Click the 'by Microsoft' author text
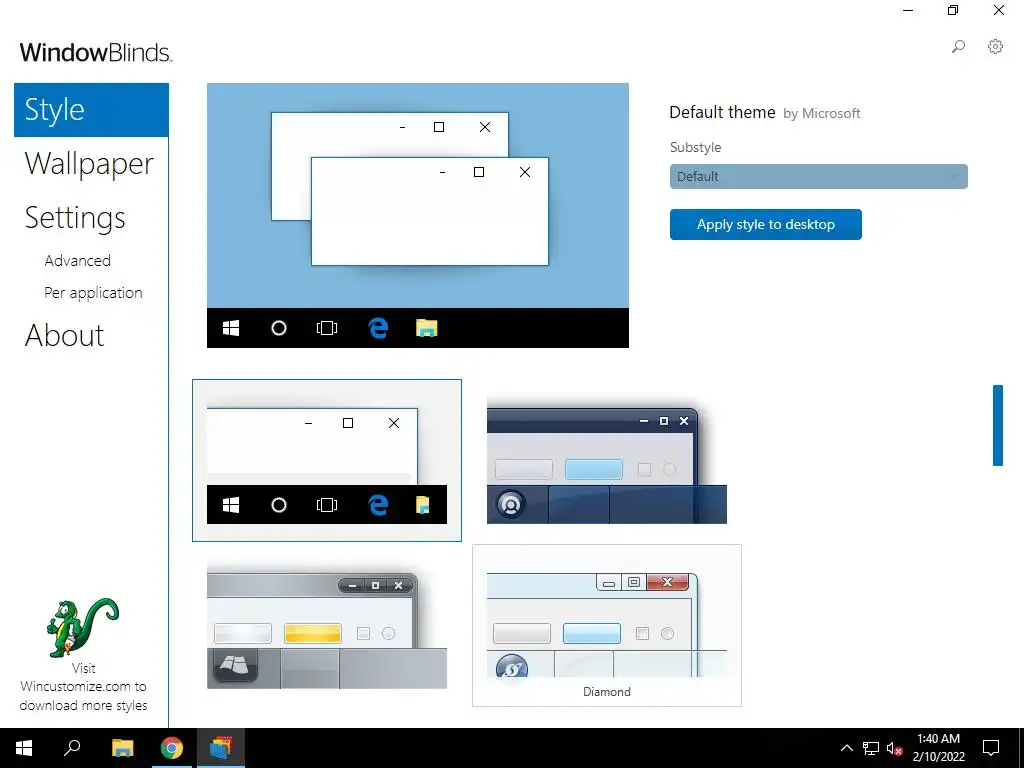Screen dimensions: 1024x768 click(x=822, y=114)
